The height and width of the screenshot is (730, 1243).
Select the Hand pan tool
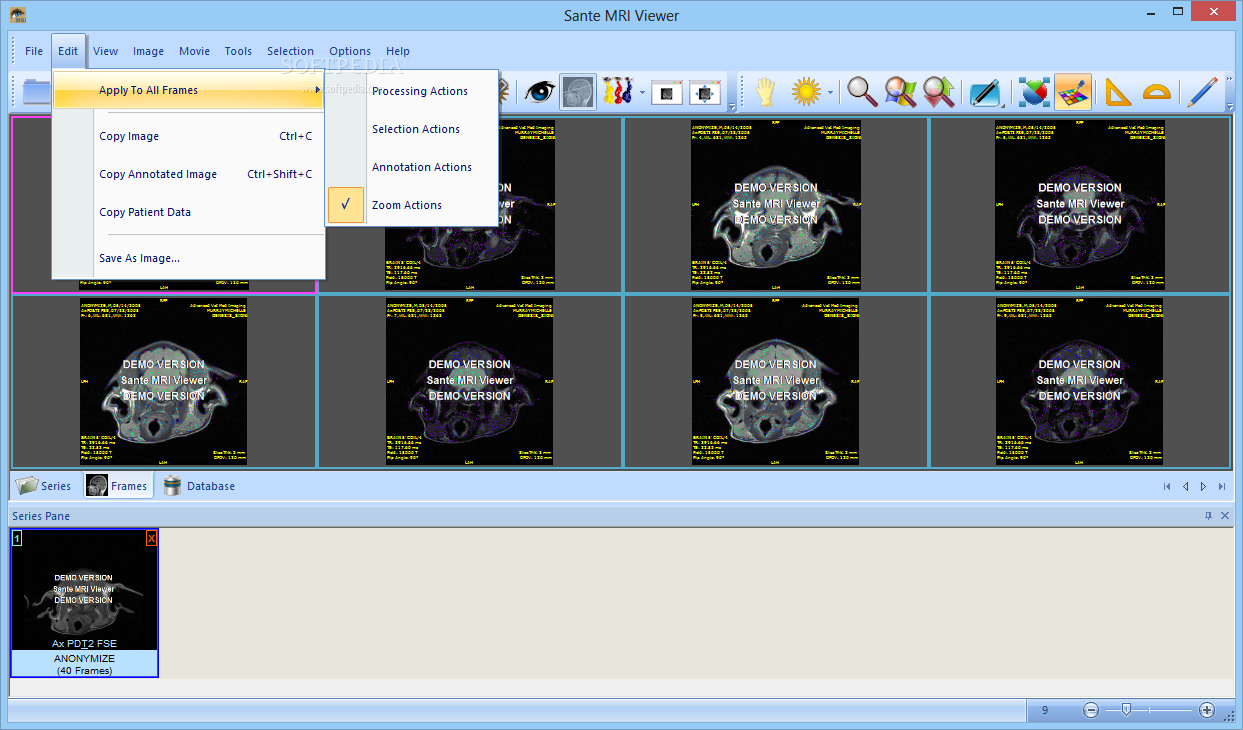coord(765,92)
